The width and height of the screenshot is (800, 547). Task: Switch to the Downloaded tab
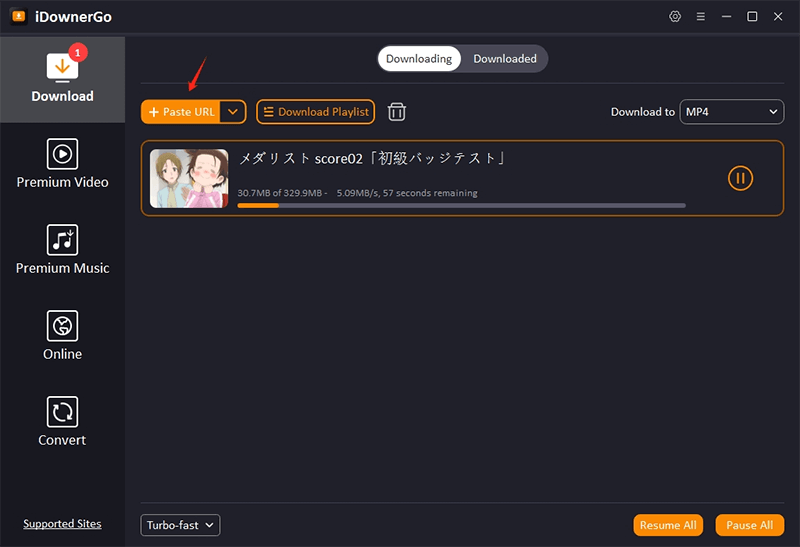pyautogui.click(x=505, y=59)
